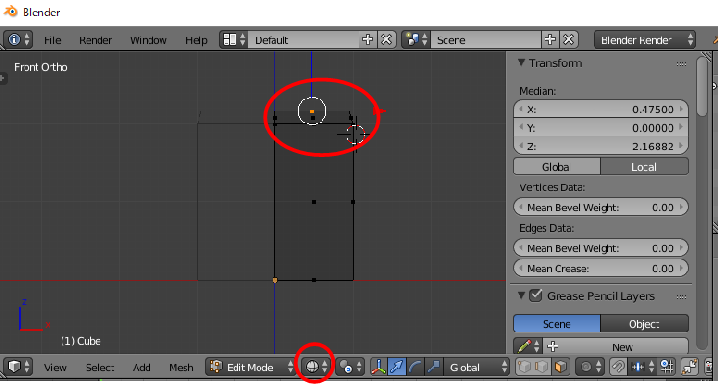Viewport: 719px width, 384px height.
Task: Open the Render menu
Action: pyautogui.click(x=95, y=40)
